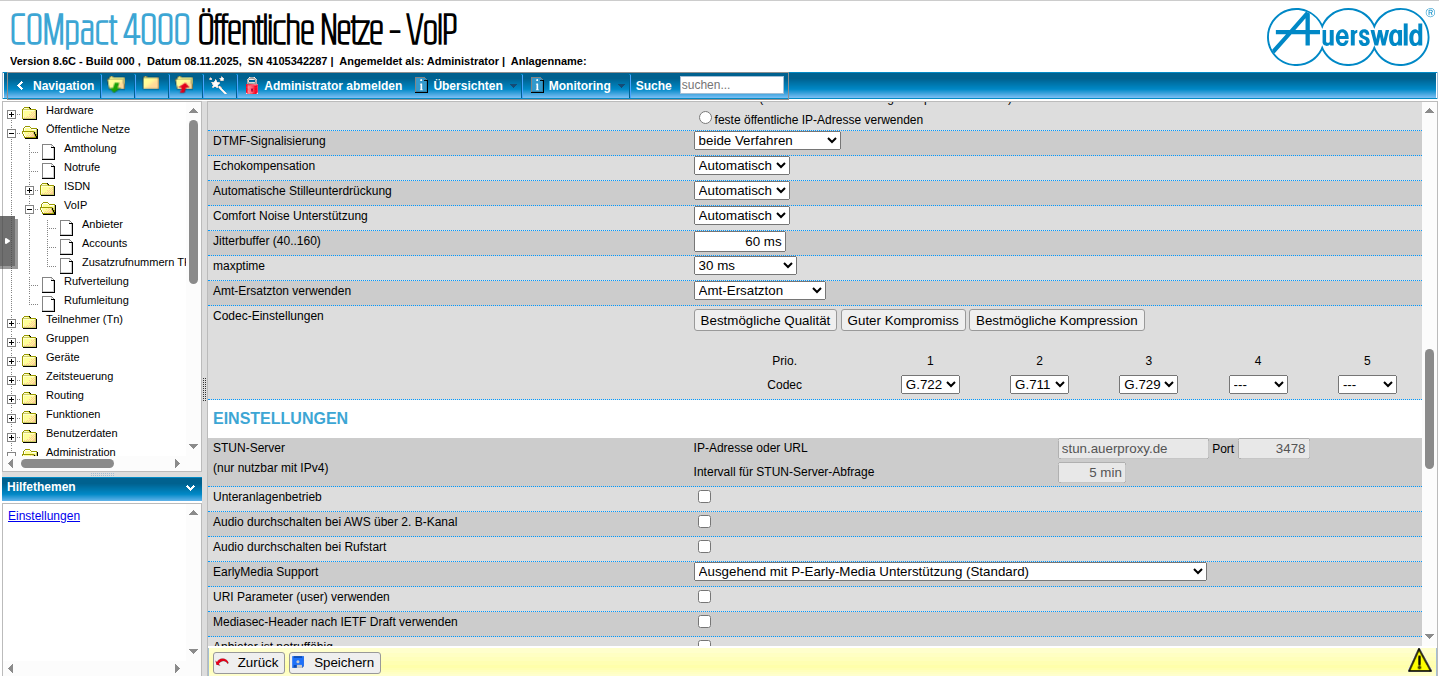The height and width of the screenshot is (676, 1439).
Task: Click the plain yellow folder toolbar icon
Action: pos(151,84)
